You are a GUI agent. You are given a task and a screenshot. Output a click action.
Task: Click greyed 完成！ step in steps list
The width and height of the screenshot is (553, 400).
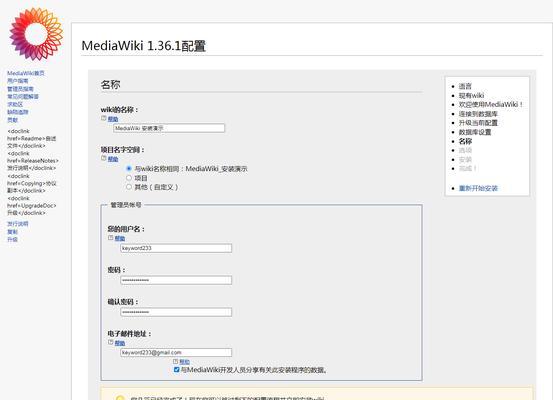tap(468, 168)
